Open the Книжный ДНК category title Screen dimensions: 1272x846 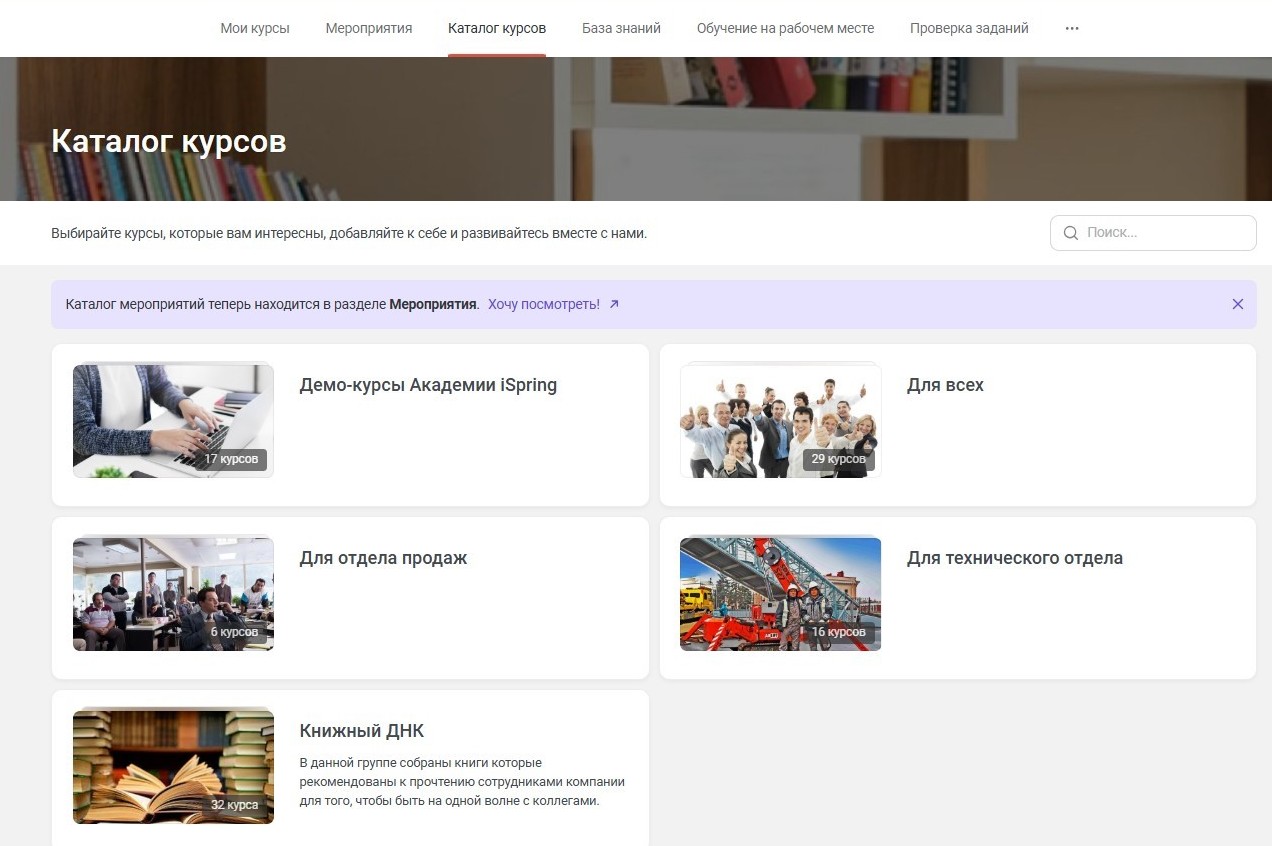(x=362, y=731)
